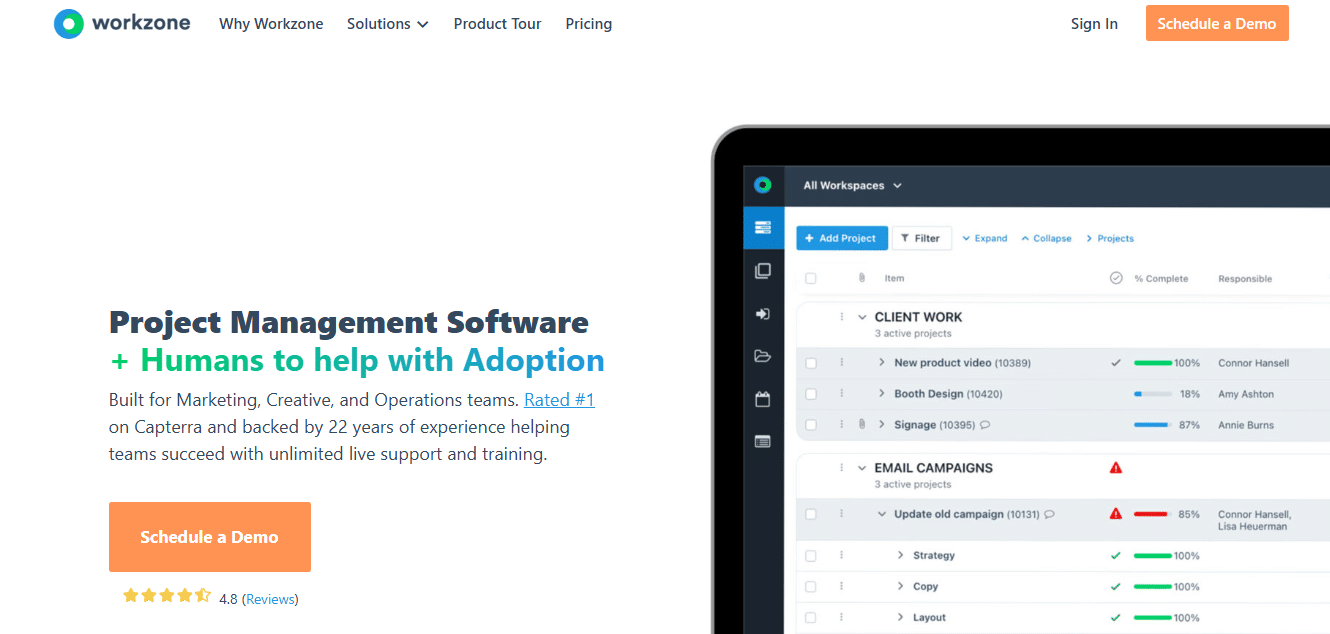This screenshot has height=634, width=1330.
Task: Open the three-dot menu for CLIENT WORK
Action: [841, 317]
